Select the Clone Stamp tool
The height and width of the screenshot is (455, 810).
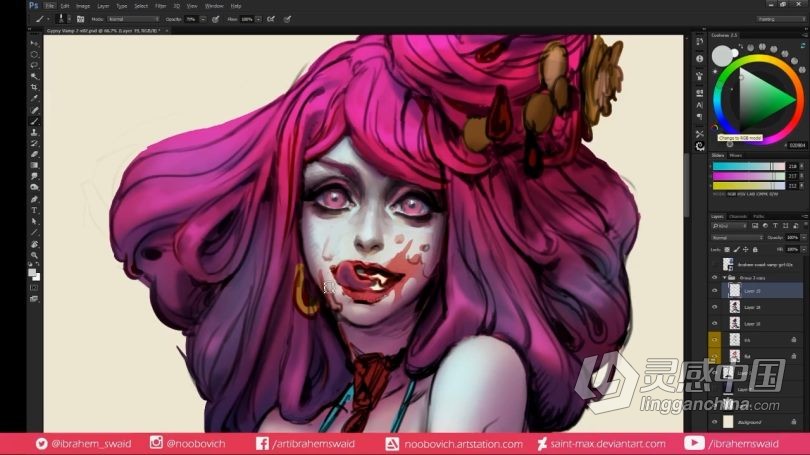point(34,132)
